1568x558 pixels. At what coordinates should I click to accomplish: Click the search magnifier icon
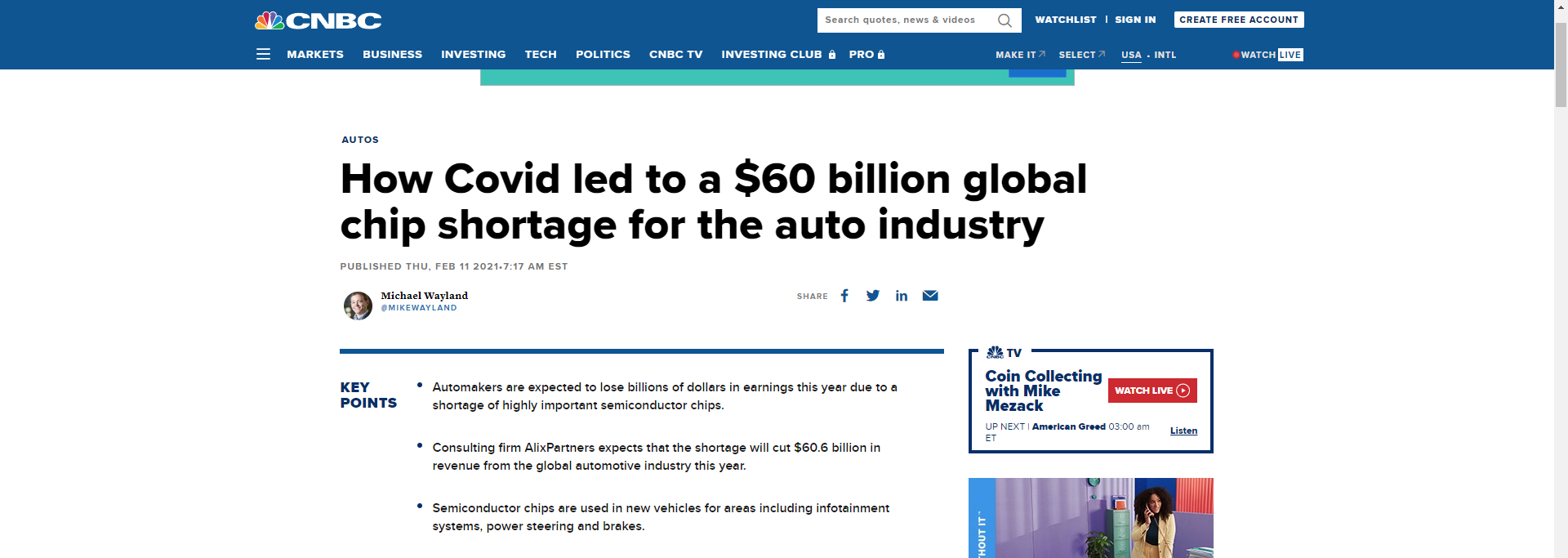tap(1004, 20)
